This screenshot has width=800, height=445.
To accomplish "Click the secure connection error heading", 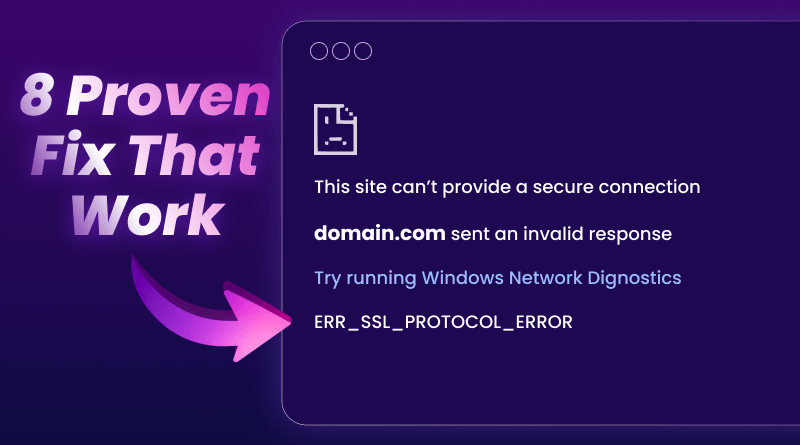I will coord(507,187).
